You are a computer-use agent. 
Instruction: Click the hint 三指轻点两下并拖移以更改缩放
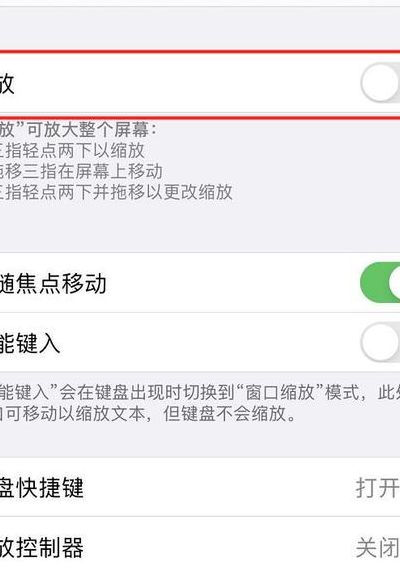click(x=116, y=192)
